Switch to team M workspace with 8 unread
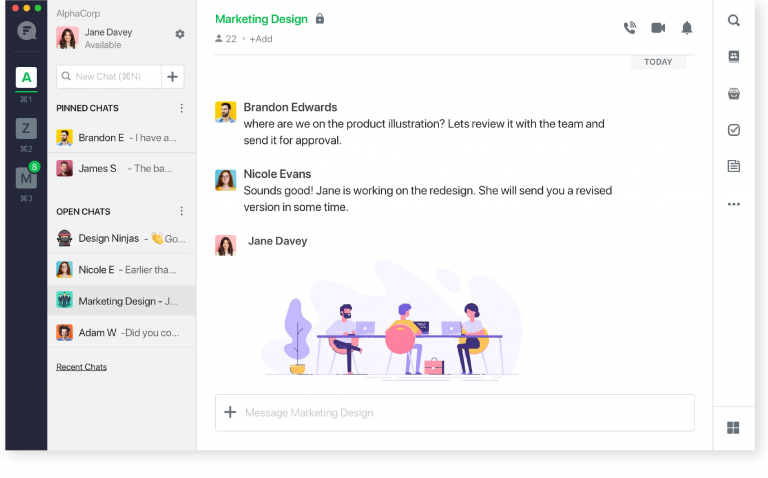The image size is (768, 478). click(x=26, y=178)
